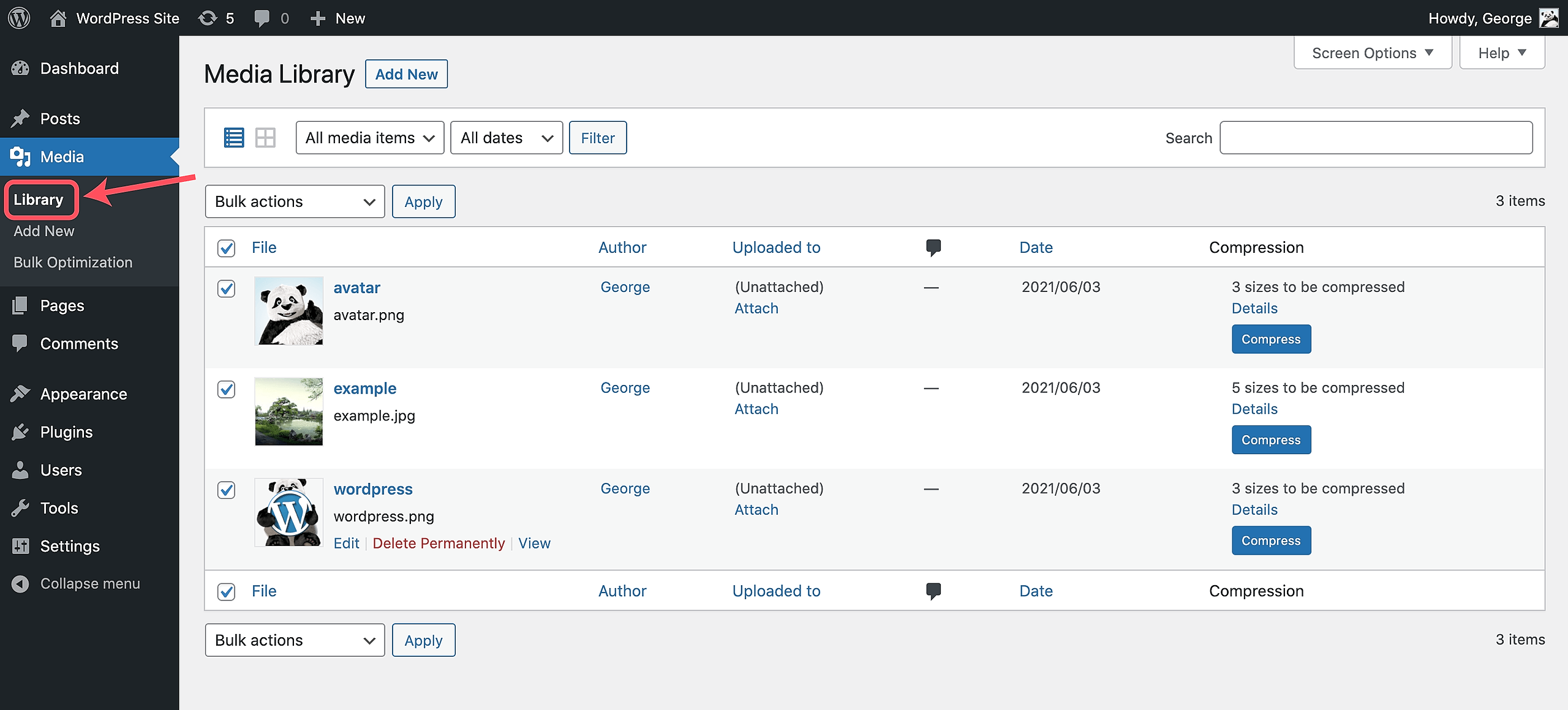This screenshot has width=1568, height=710.
Task: Expand the top Bulk actions dropdown
Action: point(295,201)
